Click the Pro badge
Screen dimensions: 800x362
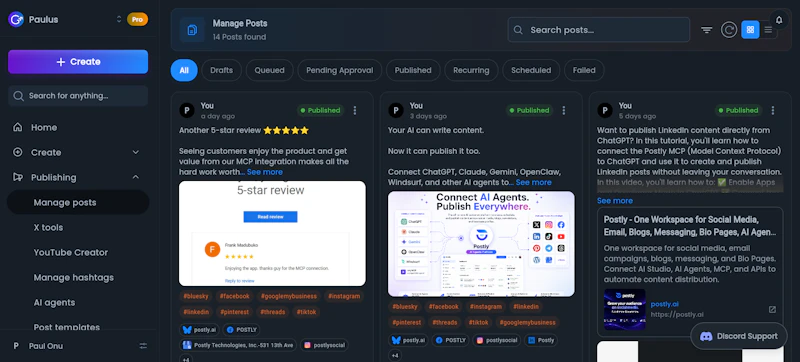tap(137, 19)
